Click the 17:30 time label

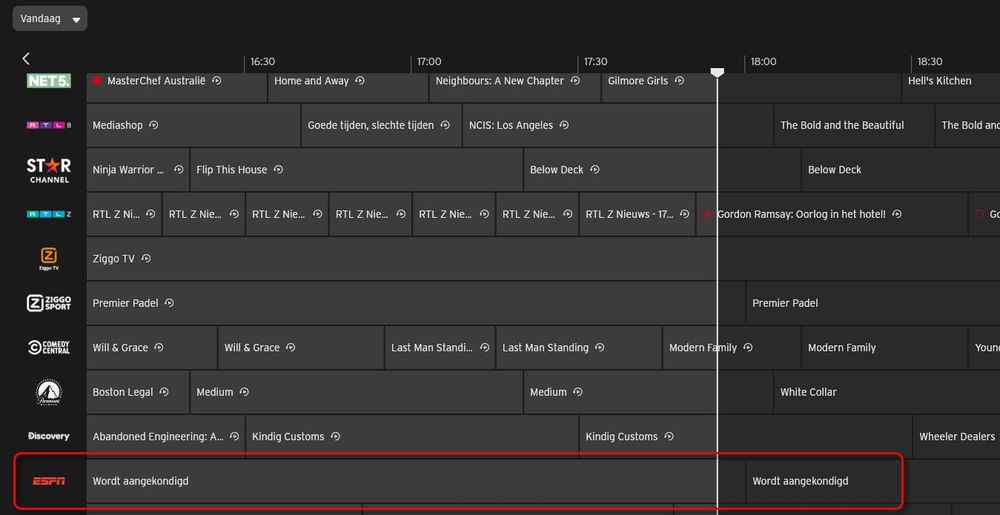point(596,62)
